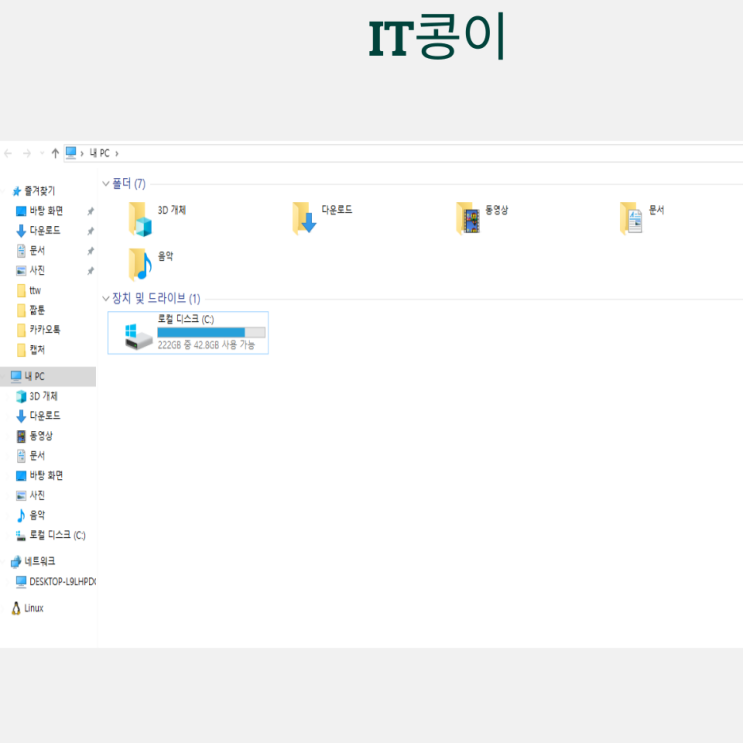Open DESKTOP-L9LHPD computer under 네트워크
This screenshot has width=743, height=743.
pos(63,581)
